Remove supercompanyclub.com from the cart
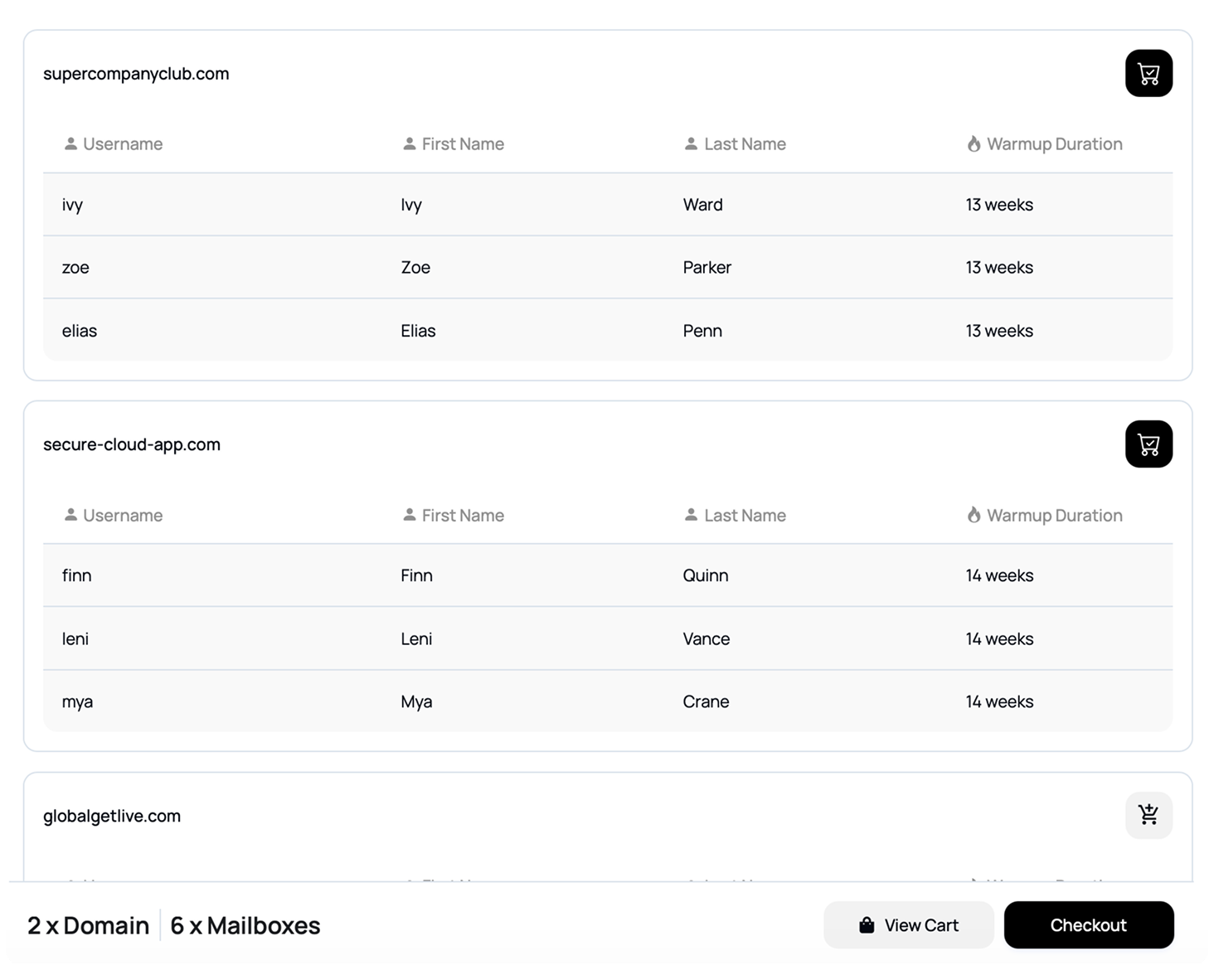Screen dimensions: 1214x980 pyautogui.click(x=1148, y=74)
